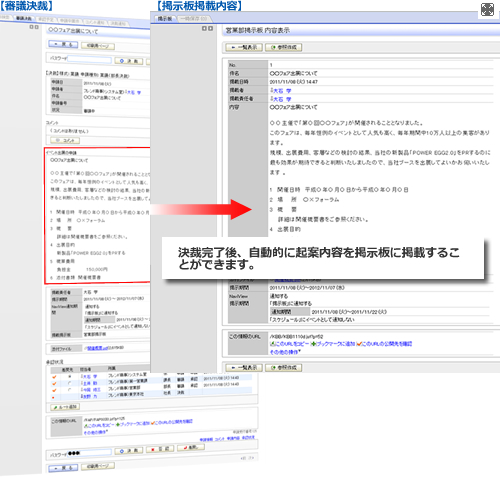The width and height of the screenshot is (500, 477).
Task: Click the bottom 印刷用ページ button in the approval window
Action: (x=98, y=466)
